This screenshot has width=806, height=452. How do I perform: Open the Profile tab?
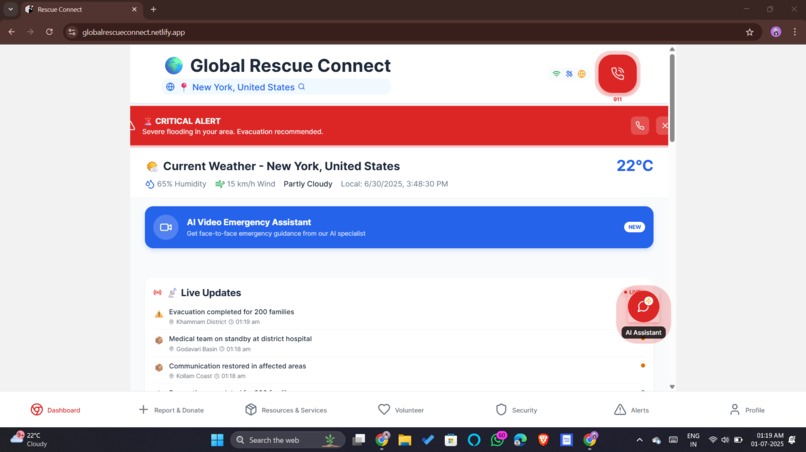click(x=747, y=410)
